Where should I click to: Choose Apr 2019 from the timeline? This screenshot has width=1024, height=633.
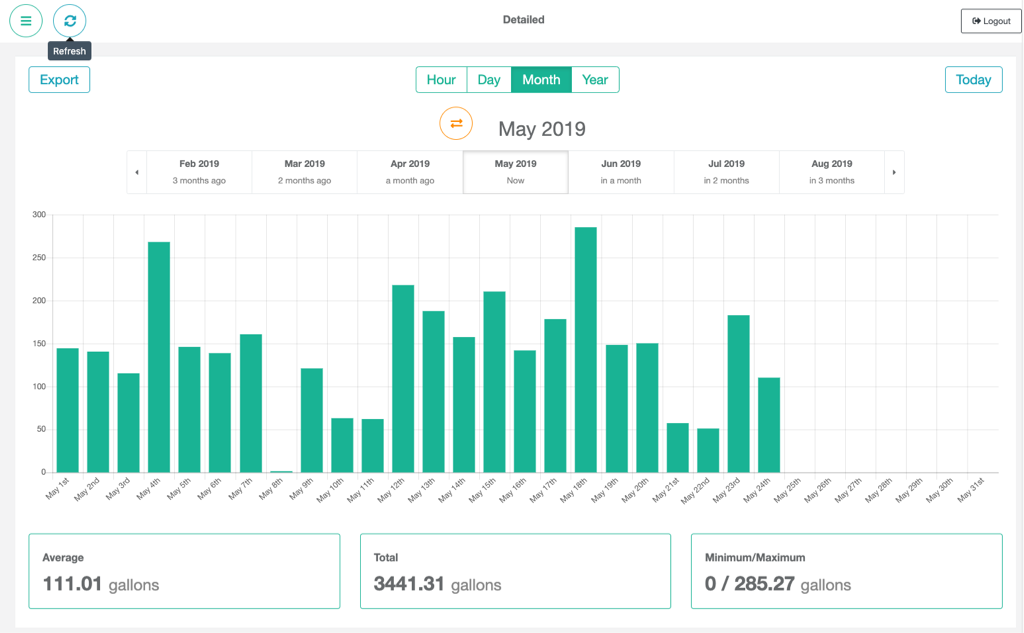pyautogui.click(x=410, y=171)
